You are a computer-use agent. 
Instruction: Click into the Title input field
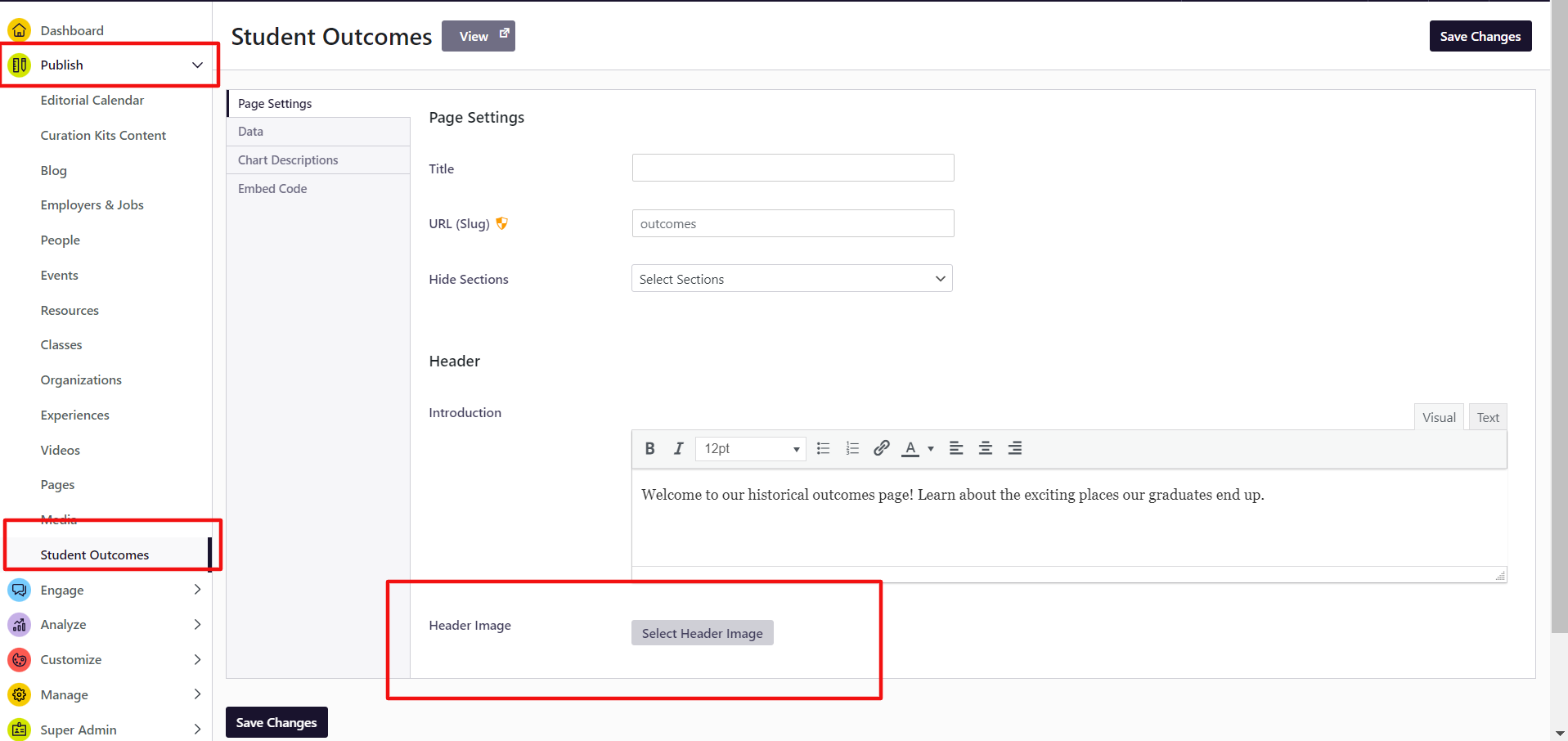pyautogui.click(x=793, y=168)
